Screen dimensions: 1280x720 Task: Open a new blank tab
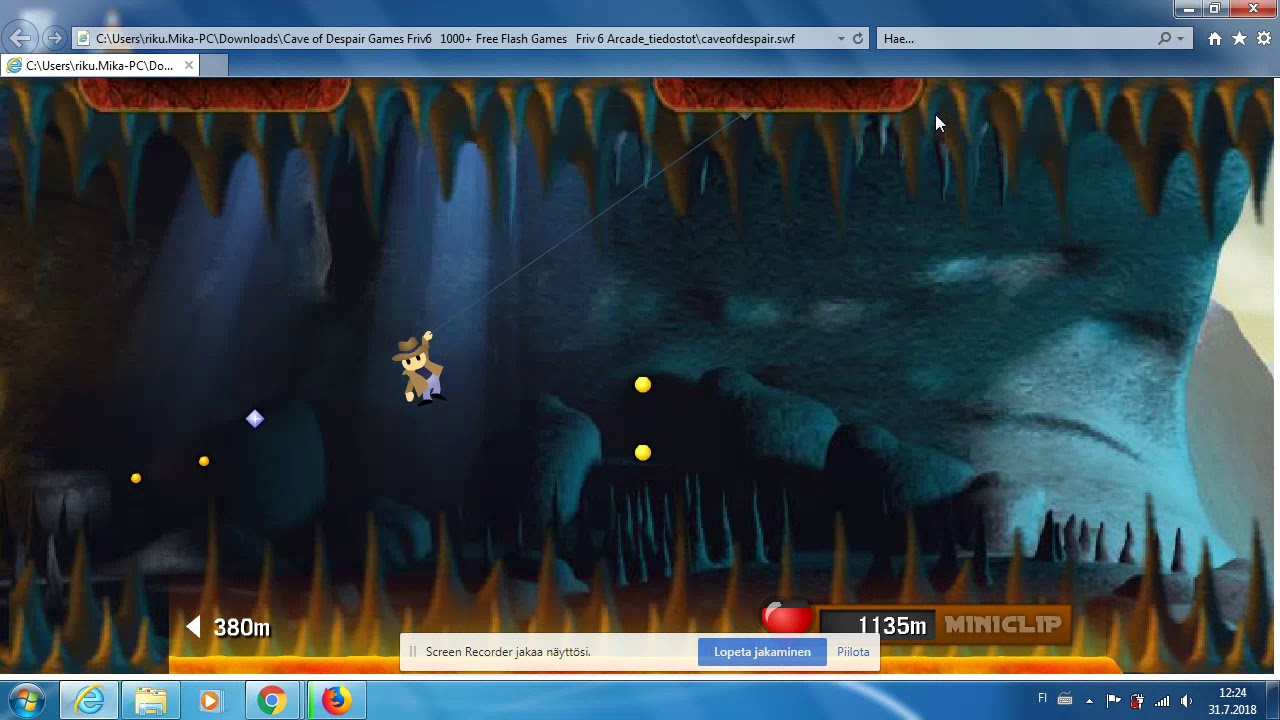click(214, 66)
